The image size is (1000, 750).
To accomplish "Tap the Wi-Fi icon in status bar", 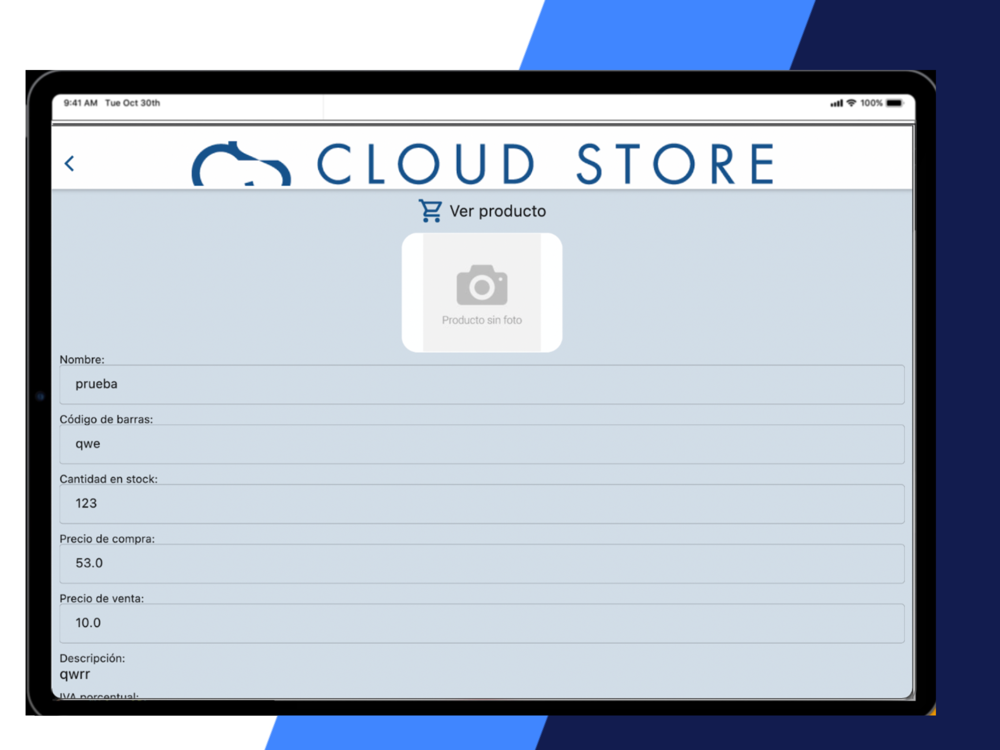I will (851, 103).
